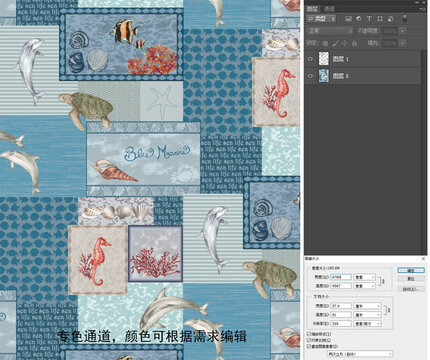Image resolution: width=430 pixels, height=360 pixels.
Task: Click the type layer filter icon
Action: pos(369,19)
